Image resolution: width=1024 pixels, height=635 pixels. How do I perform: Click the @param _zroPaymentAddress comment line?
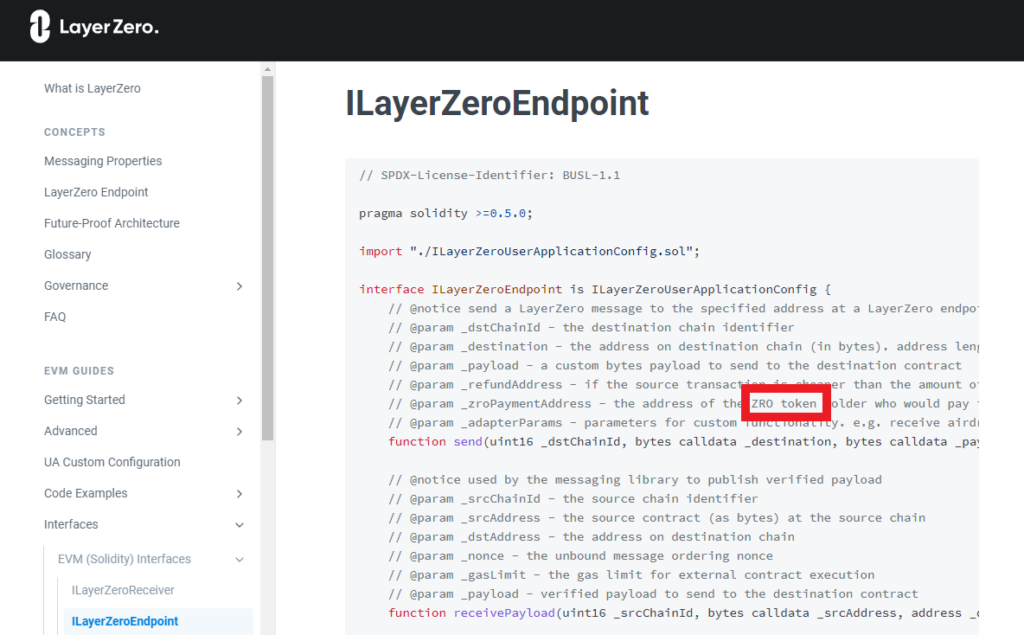click(x=683, y=404)
